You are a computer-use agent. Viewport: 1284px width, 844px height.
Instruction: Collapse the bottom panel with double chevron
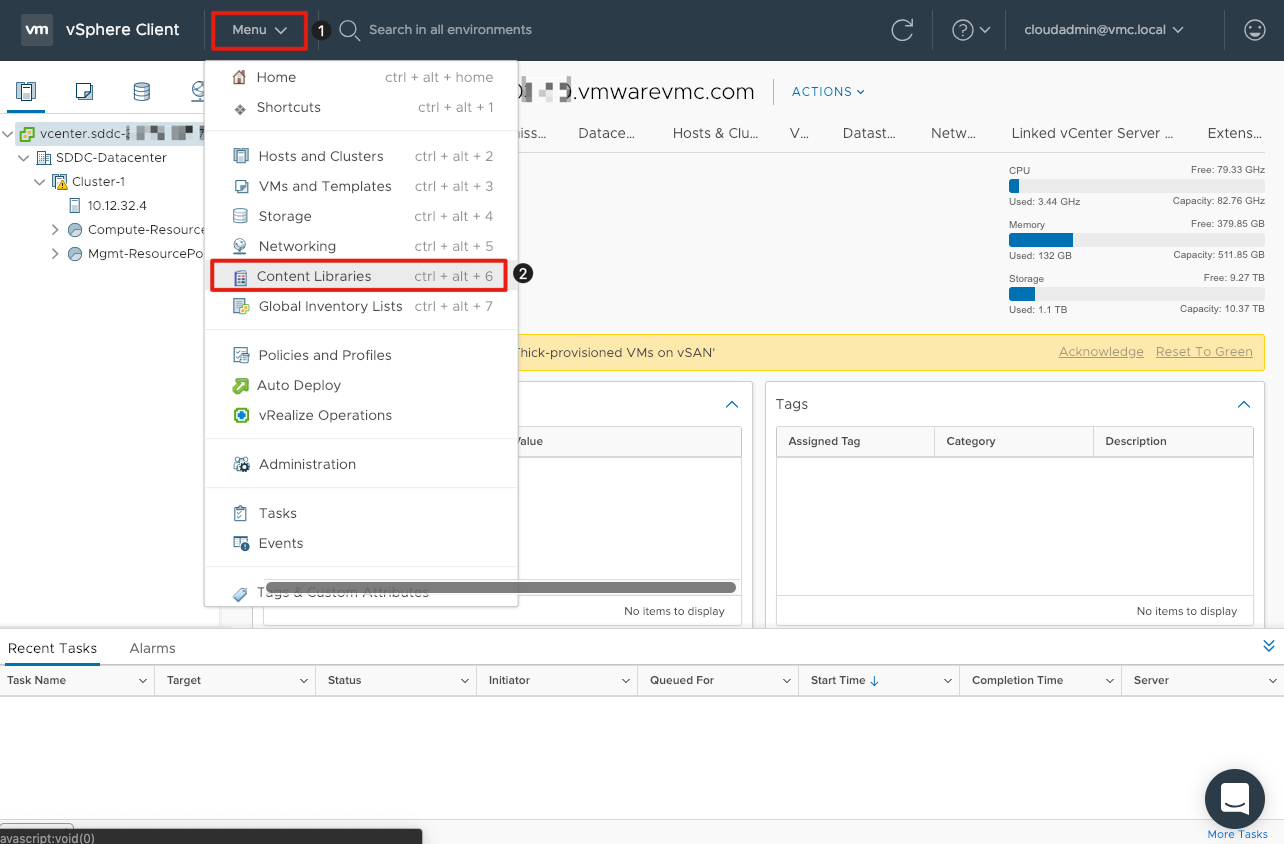[x=1269, y=646]
